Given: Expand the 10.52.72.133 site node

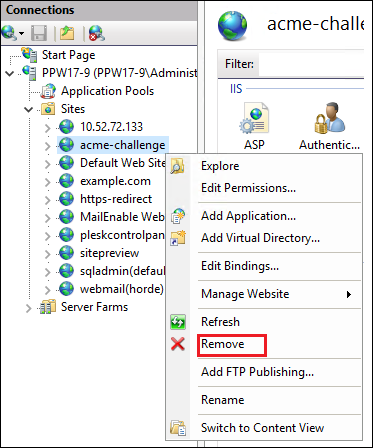Looking at the screenshot, I should [x=48, y=127].
